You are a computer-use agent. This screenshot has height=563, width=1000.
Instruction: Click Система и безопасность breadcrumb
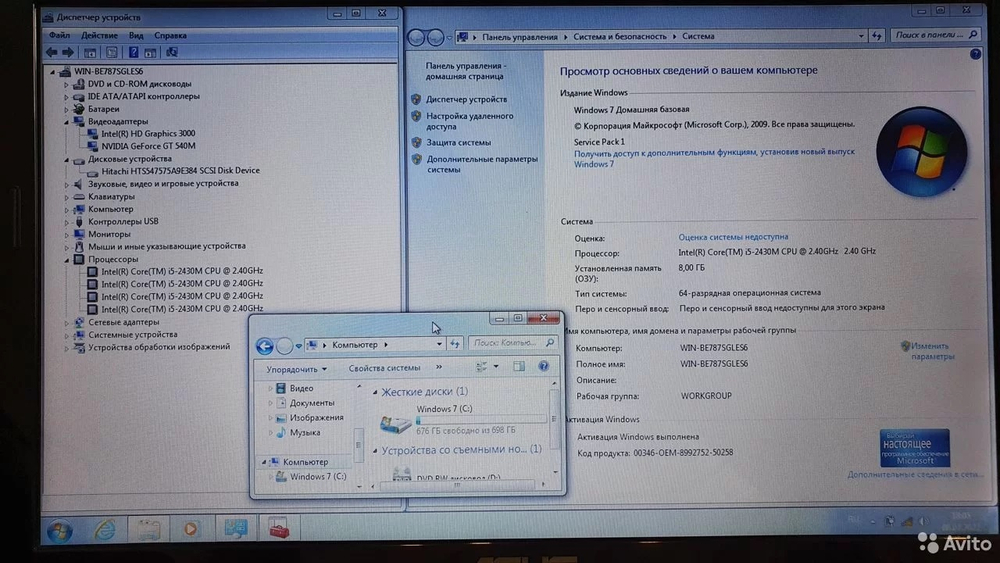click(x=619, y=36)
